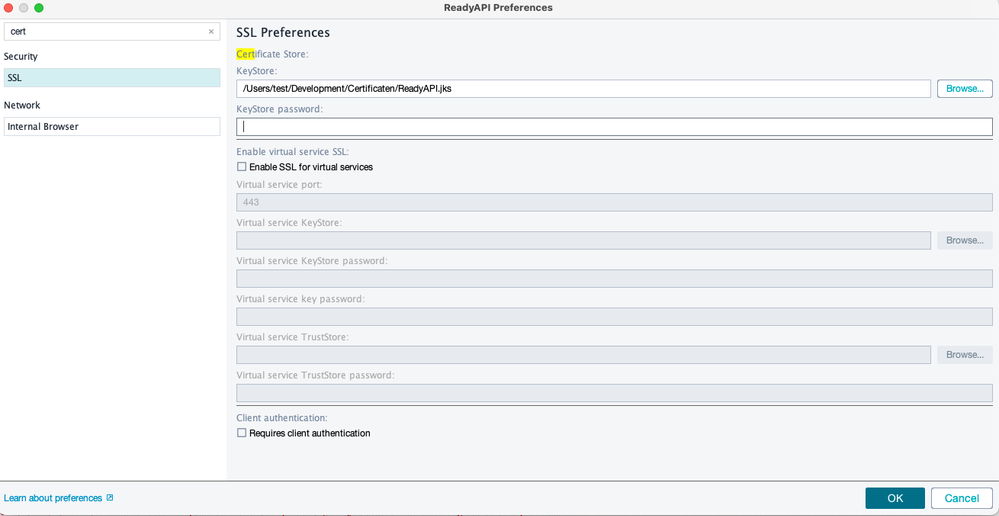Click the external link icon beside Learn about preferences
999x516 pixels.
110,498
